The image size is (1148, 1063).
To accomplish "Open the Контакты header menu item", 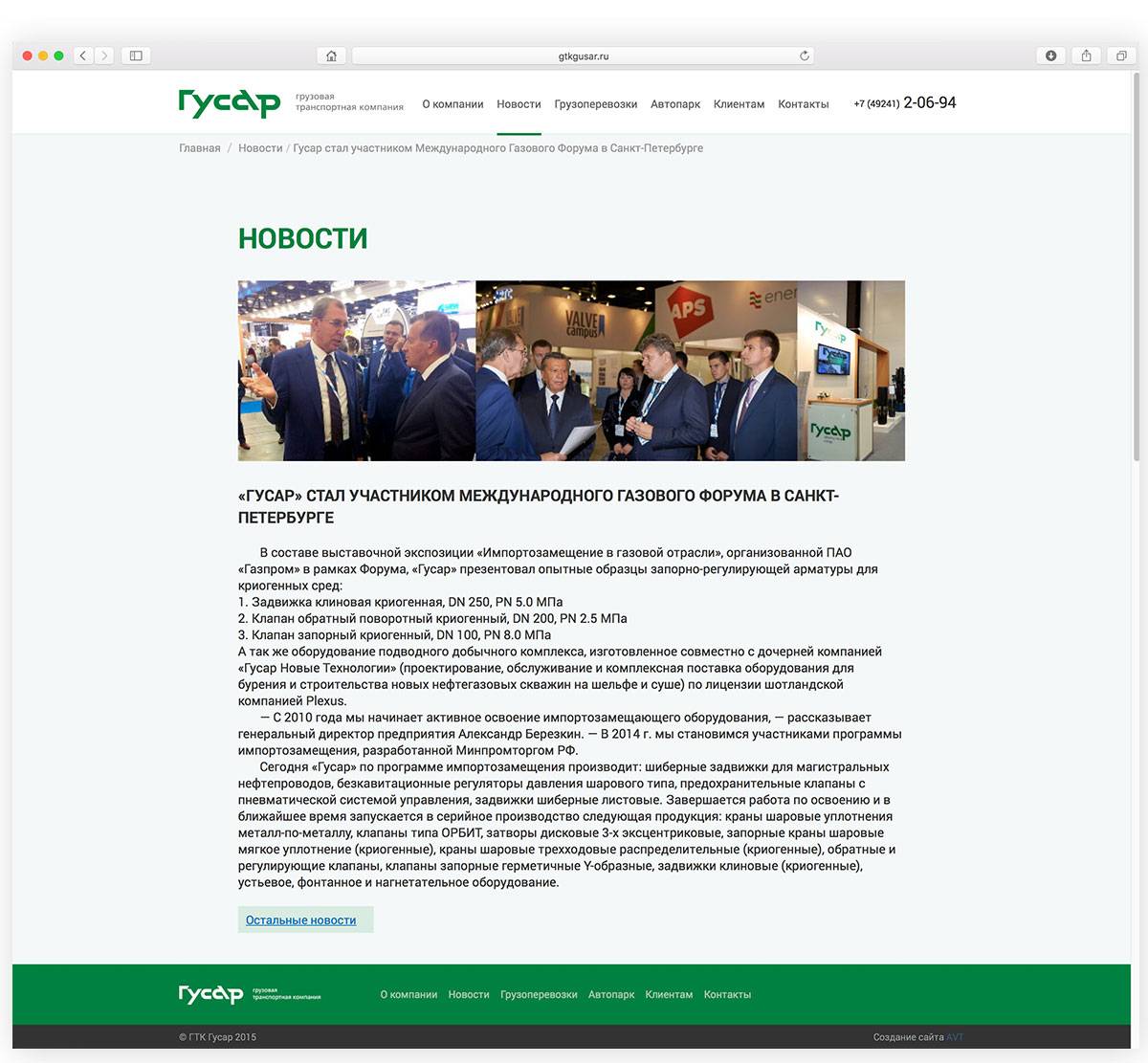I will [x=804, y=104].
